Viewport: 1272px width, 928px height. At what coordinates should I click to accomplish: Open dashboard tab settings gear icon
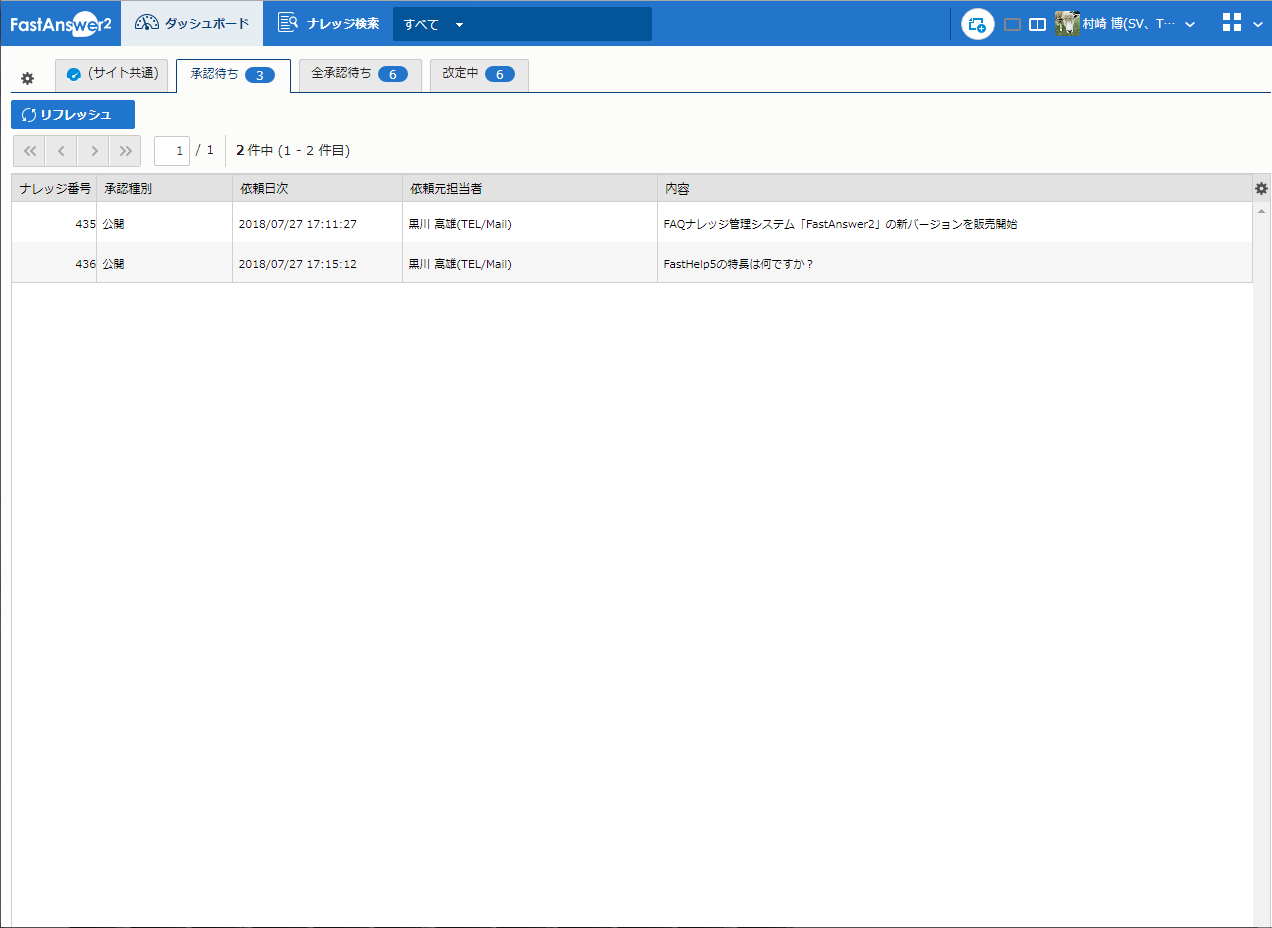(28, 78)
